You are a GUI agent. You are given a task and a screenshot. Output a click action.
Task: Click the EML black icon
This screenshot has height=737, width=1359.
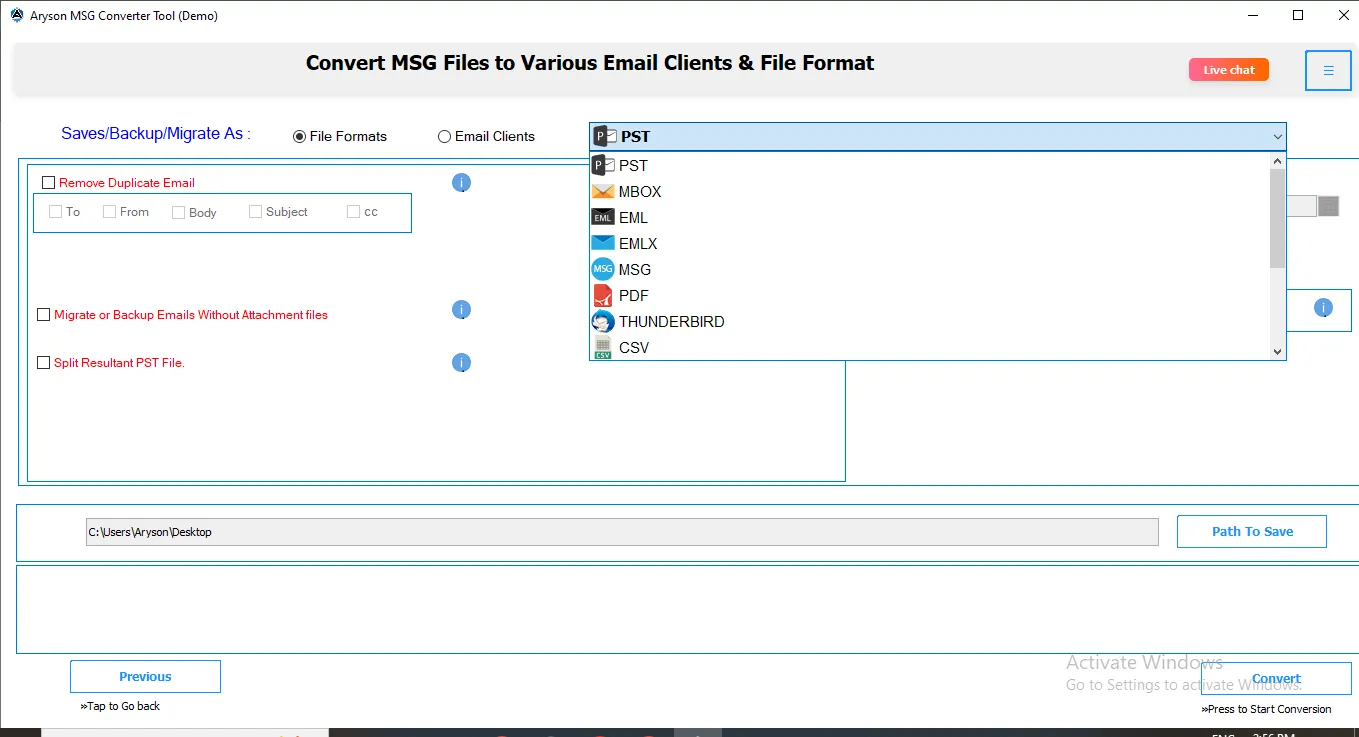(x=603, y=217)
